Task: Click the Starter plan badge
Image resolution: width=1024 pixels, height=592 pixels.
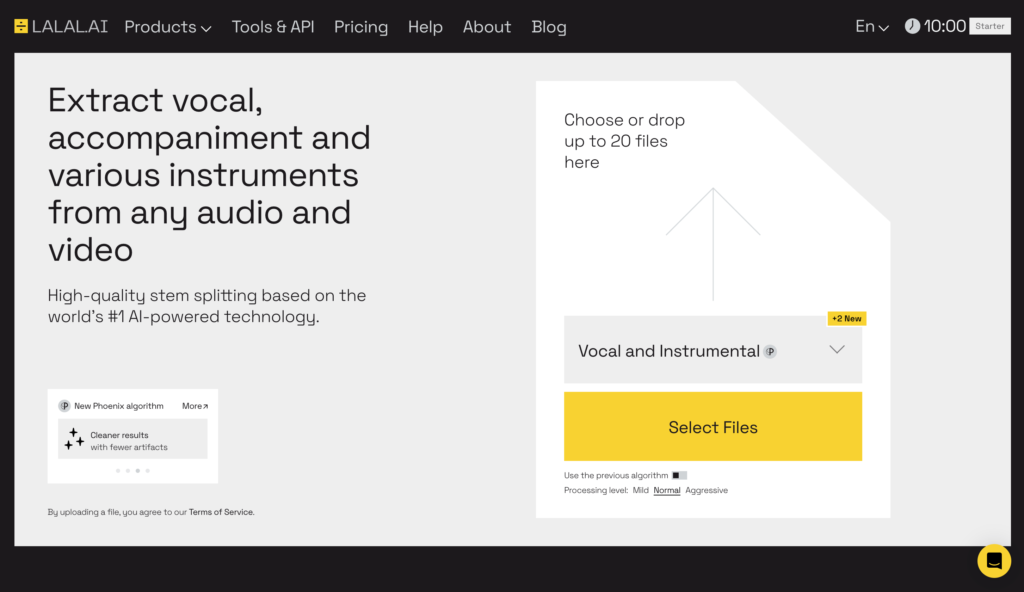Action: click(989, 27)
